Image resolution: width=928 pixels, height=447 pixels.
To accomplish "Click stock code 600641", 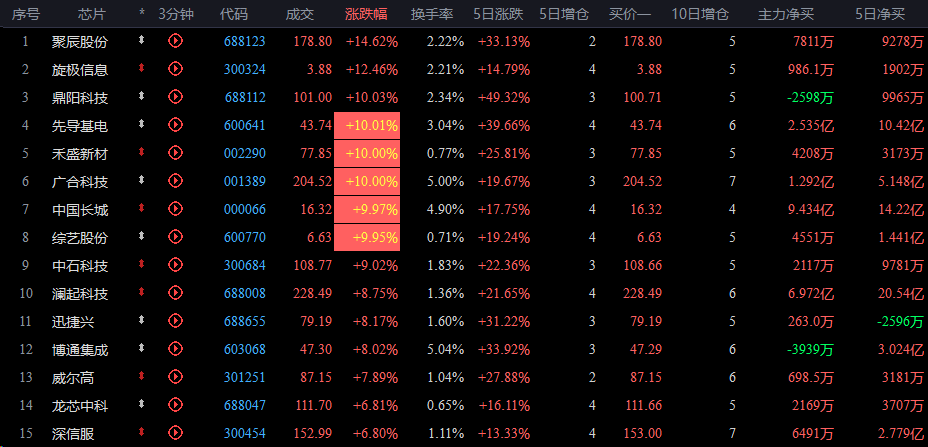I will [x=245, y=126].
